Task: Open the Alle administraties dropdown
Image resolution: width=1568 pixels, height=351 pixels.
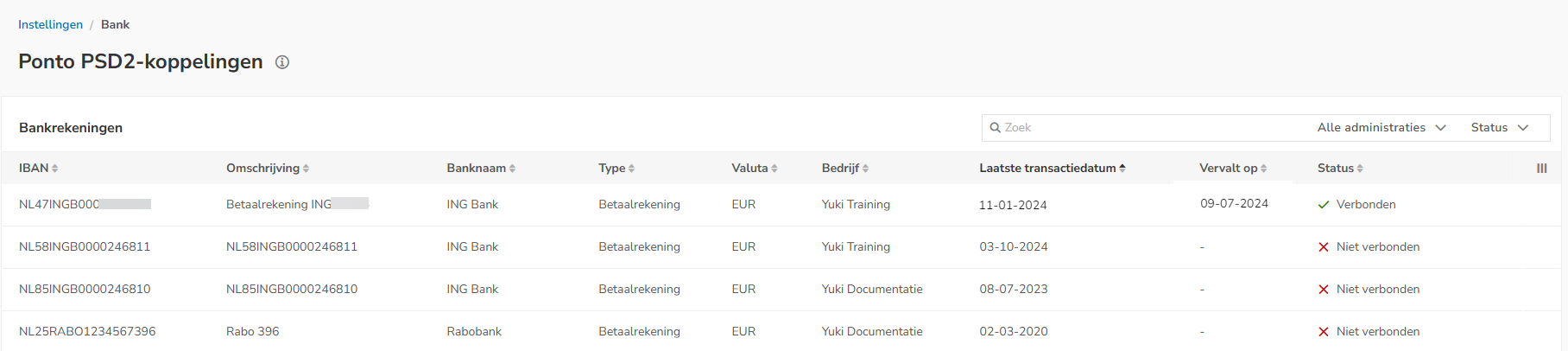Action: [x=1381, y=128]
